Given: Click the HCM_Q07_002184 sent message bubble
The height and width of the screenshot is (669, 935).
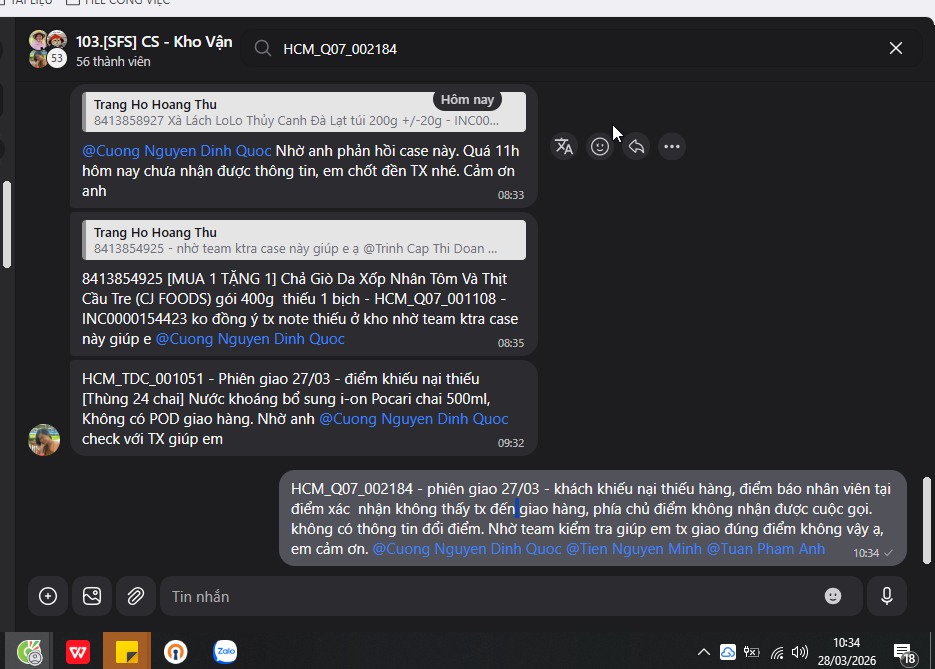Looking at the screenshot, I should click(593, 518).
